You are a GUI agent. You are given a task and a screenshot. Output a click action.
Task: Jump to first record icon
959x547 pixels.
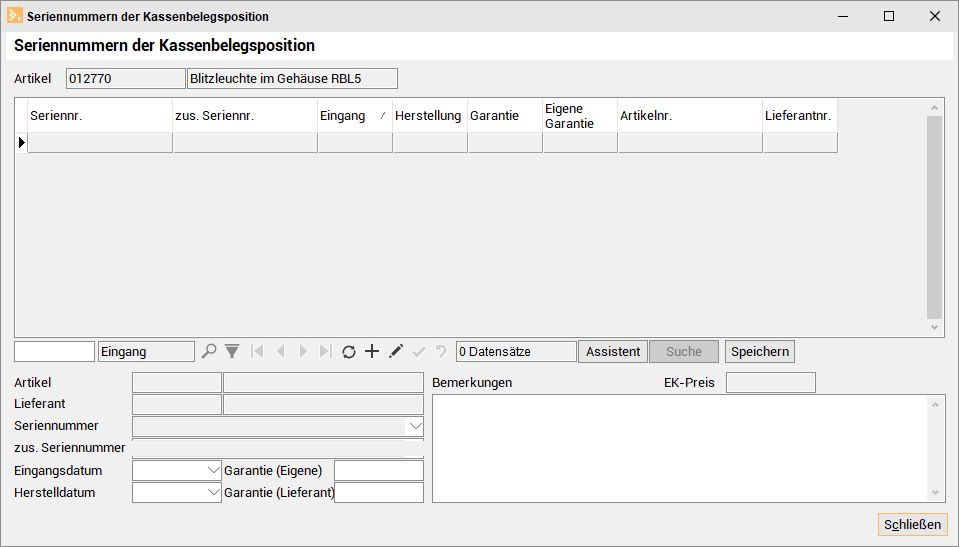[257, 351]
